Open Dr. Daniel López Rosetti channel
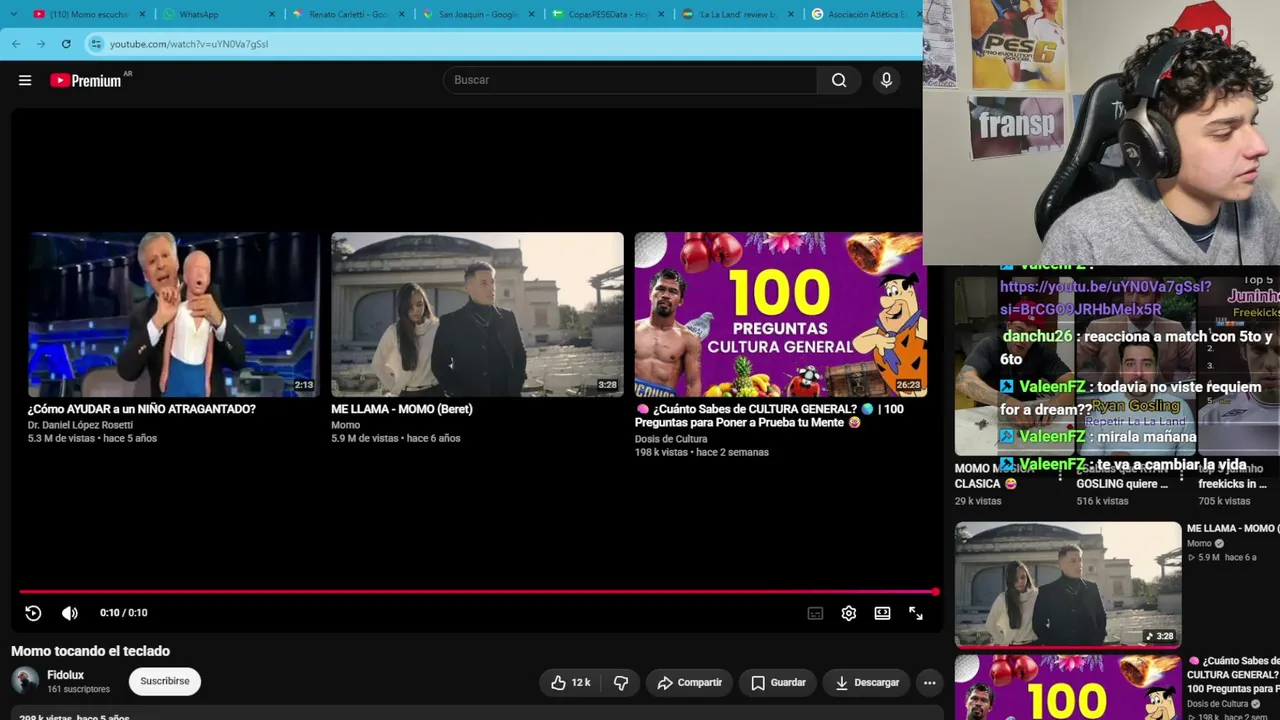Screen dimensions: 1280x720 point(80,425)
